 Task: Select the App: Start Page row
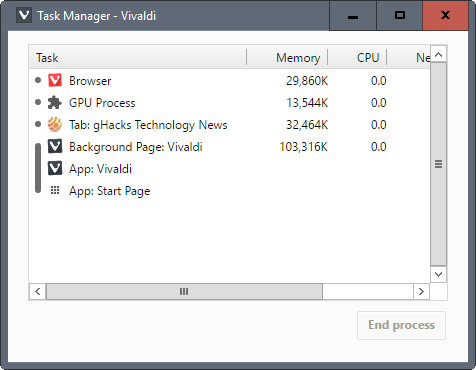pos(229,191)
